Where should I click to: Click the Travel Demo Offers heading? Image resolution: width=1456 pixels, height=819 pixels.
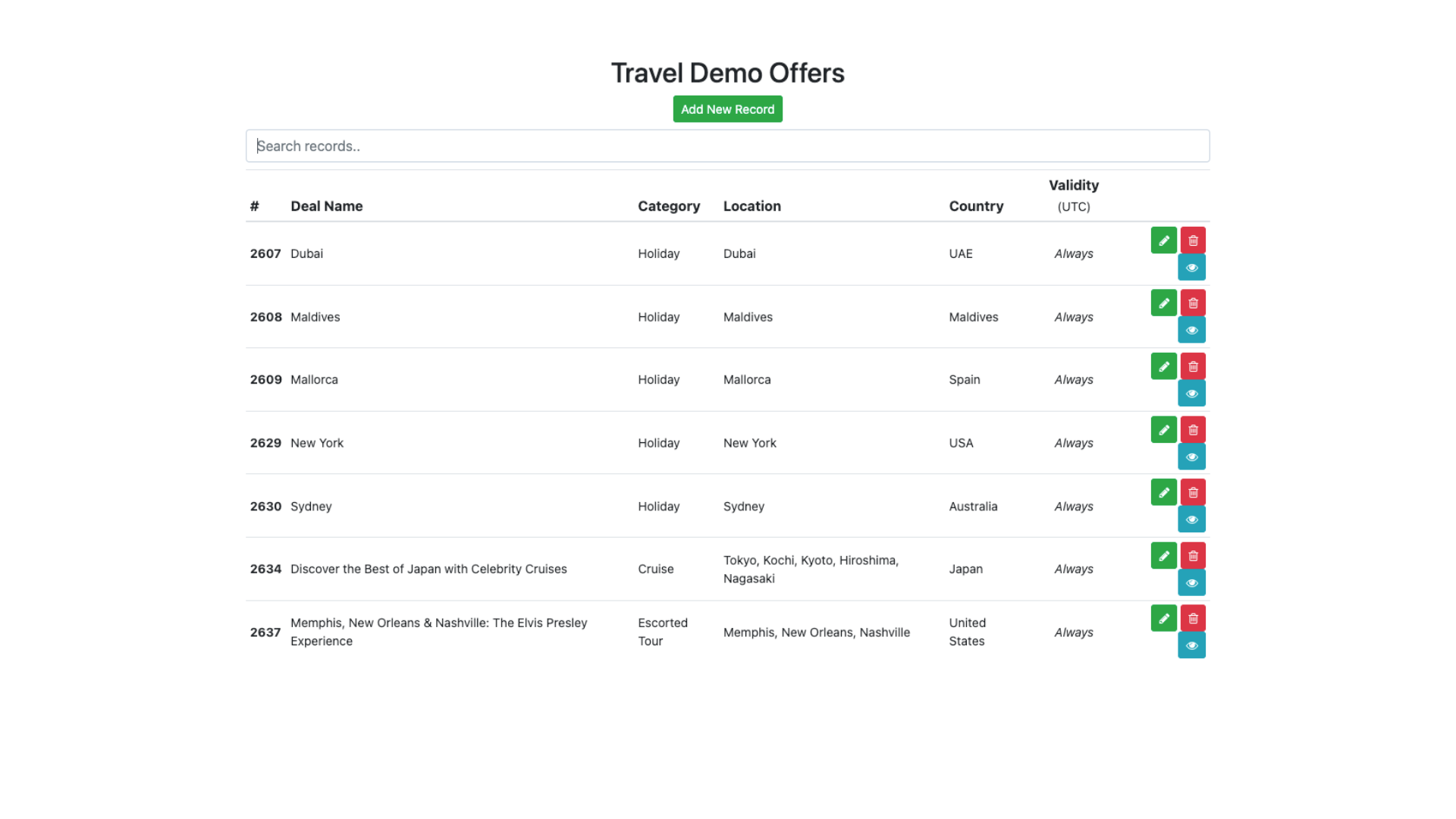[727, 73]
